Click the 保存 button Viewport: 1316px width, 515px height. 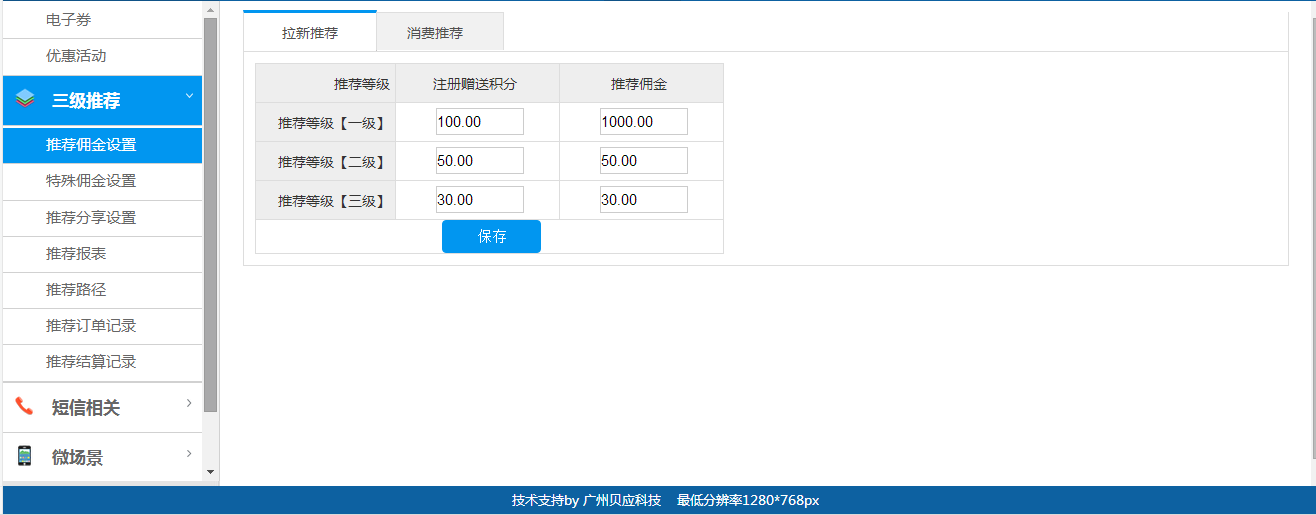click(491, 237)
